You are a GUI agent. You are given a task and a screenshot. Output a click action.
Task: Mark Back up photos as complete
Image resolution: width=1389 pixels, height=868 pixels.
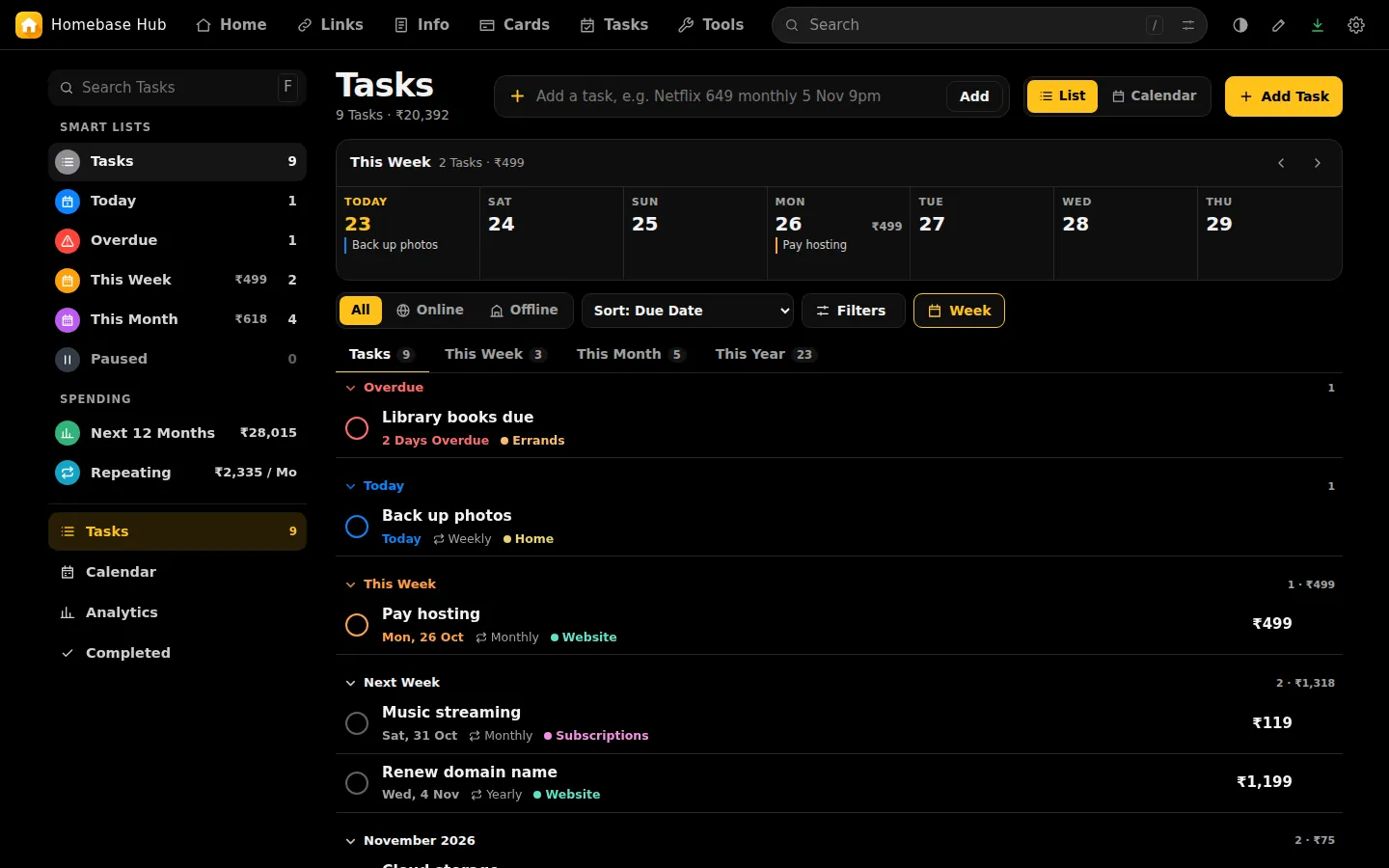357,527
